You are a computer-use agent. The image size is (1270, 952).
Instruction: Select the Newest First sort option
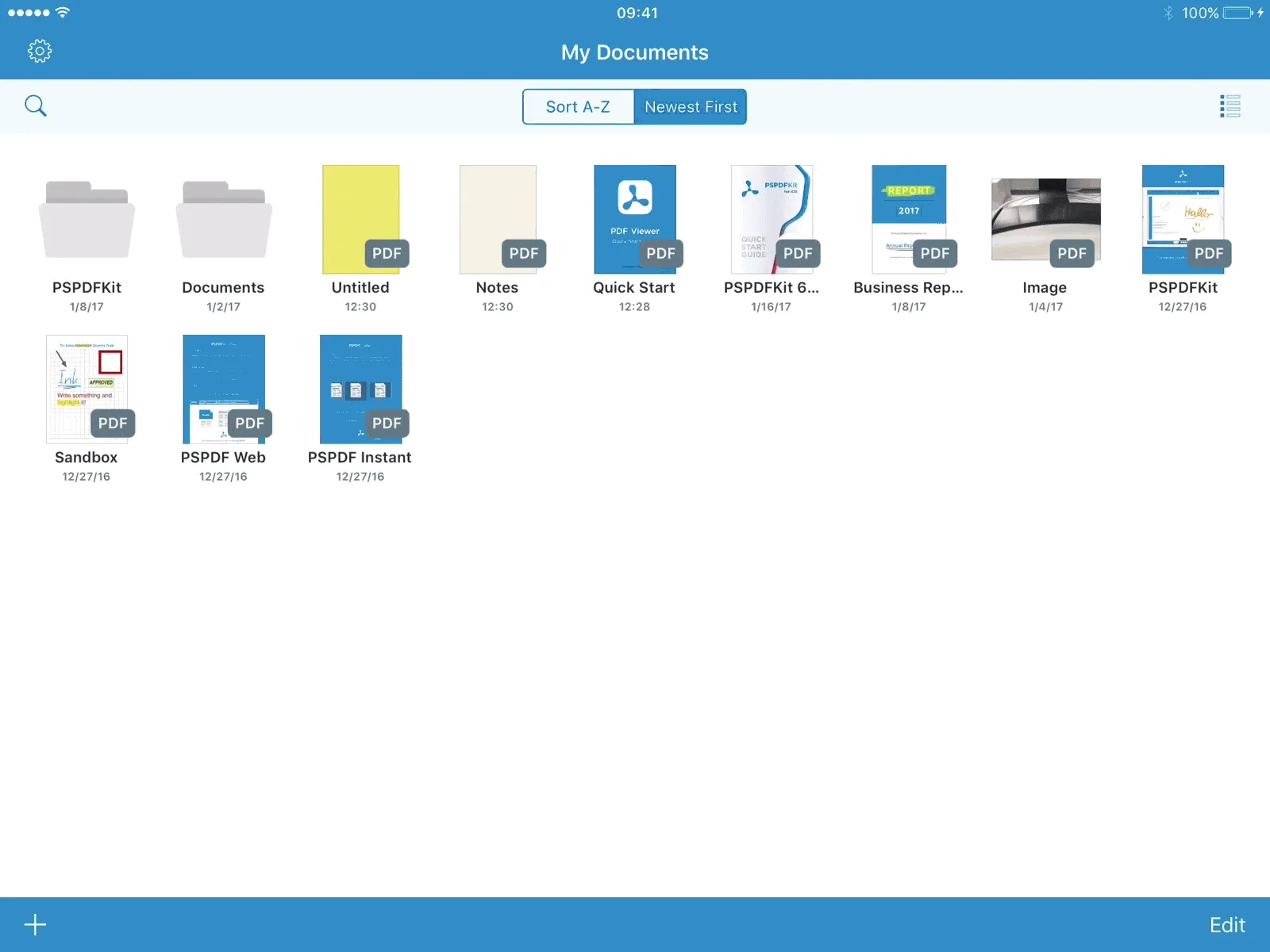tap(690, 106)
